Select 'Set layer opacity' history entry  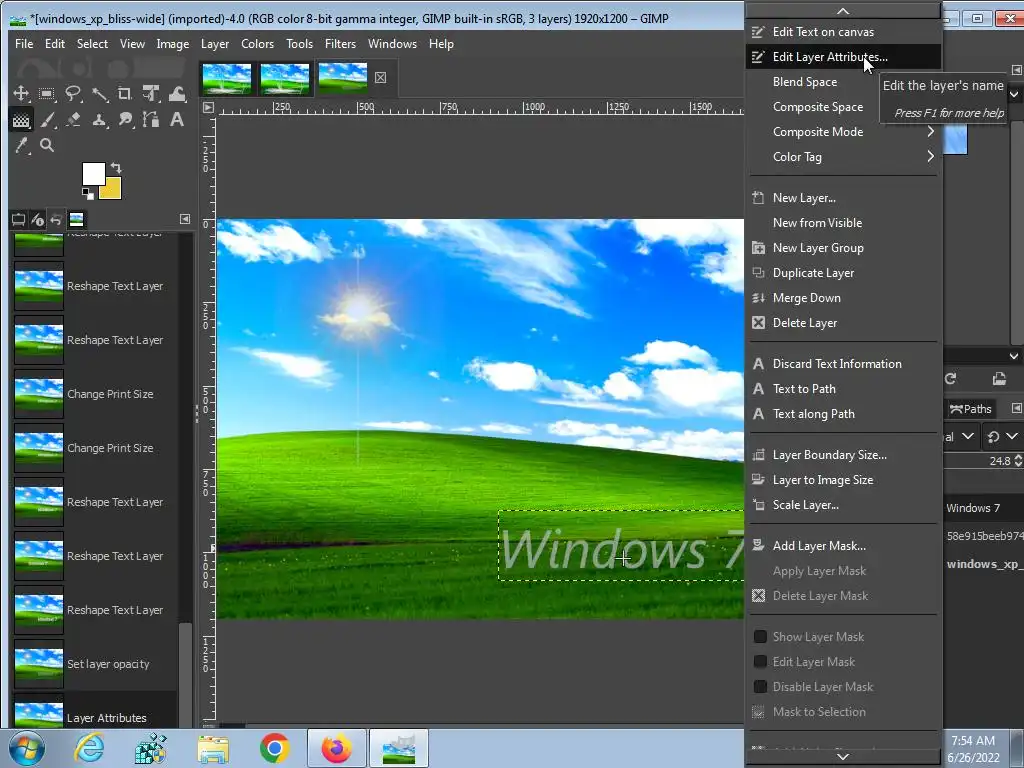pyautogui.click(x=95, y=664)
